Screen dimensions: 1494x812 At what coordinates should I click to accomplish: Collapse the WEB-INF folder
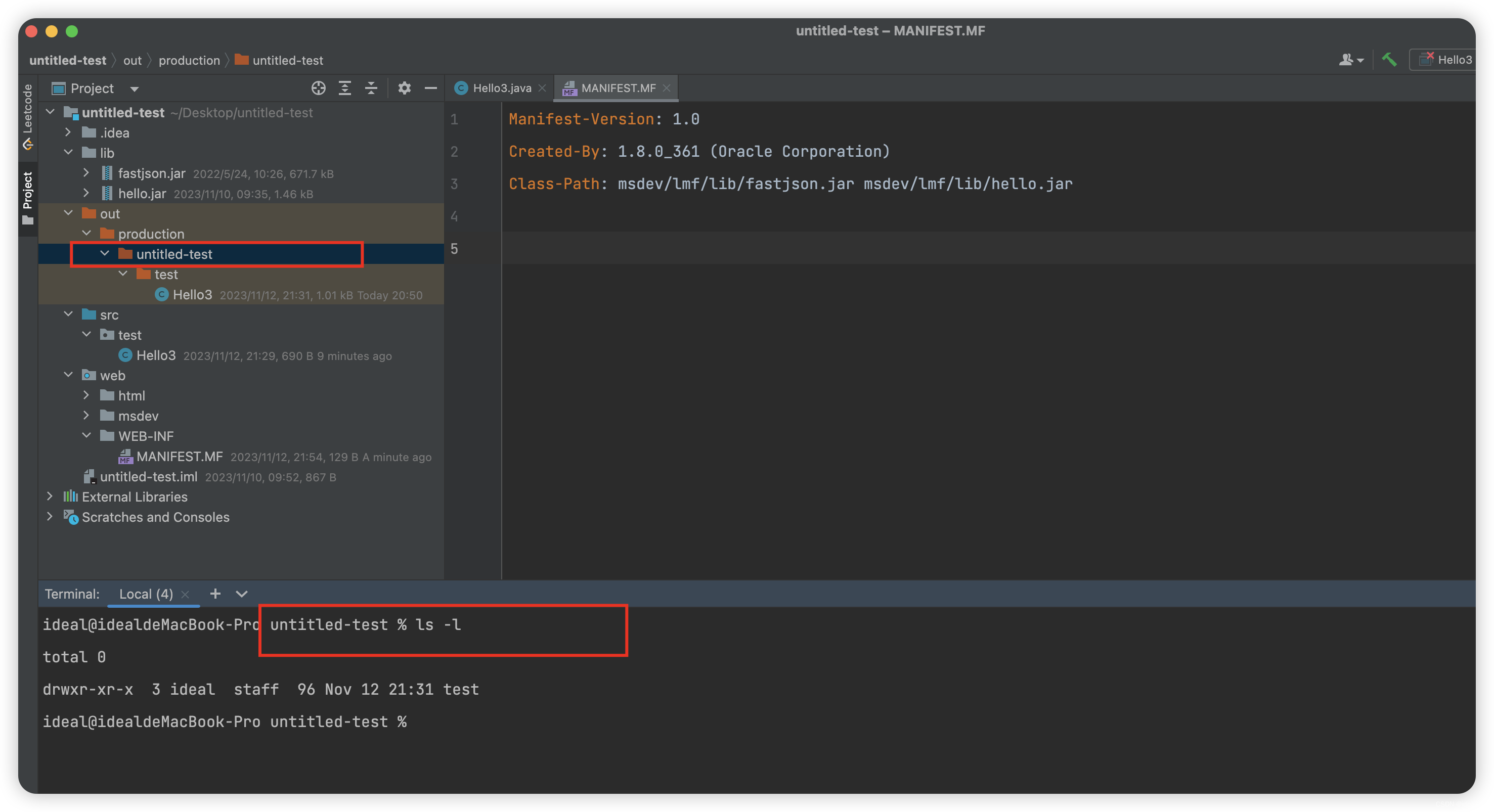(86, 436)
